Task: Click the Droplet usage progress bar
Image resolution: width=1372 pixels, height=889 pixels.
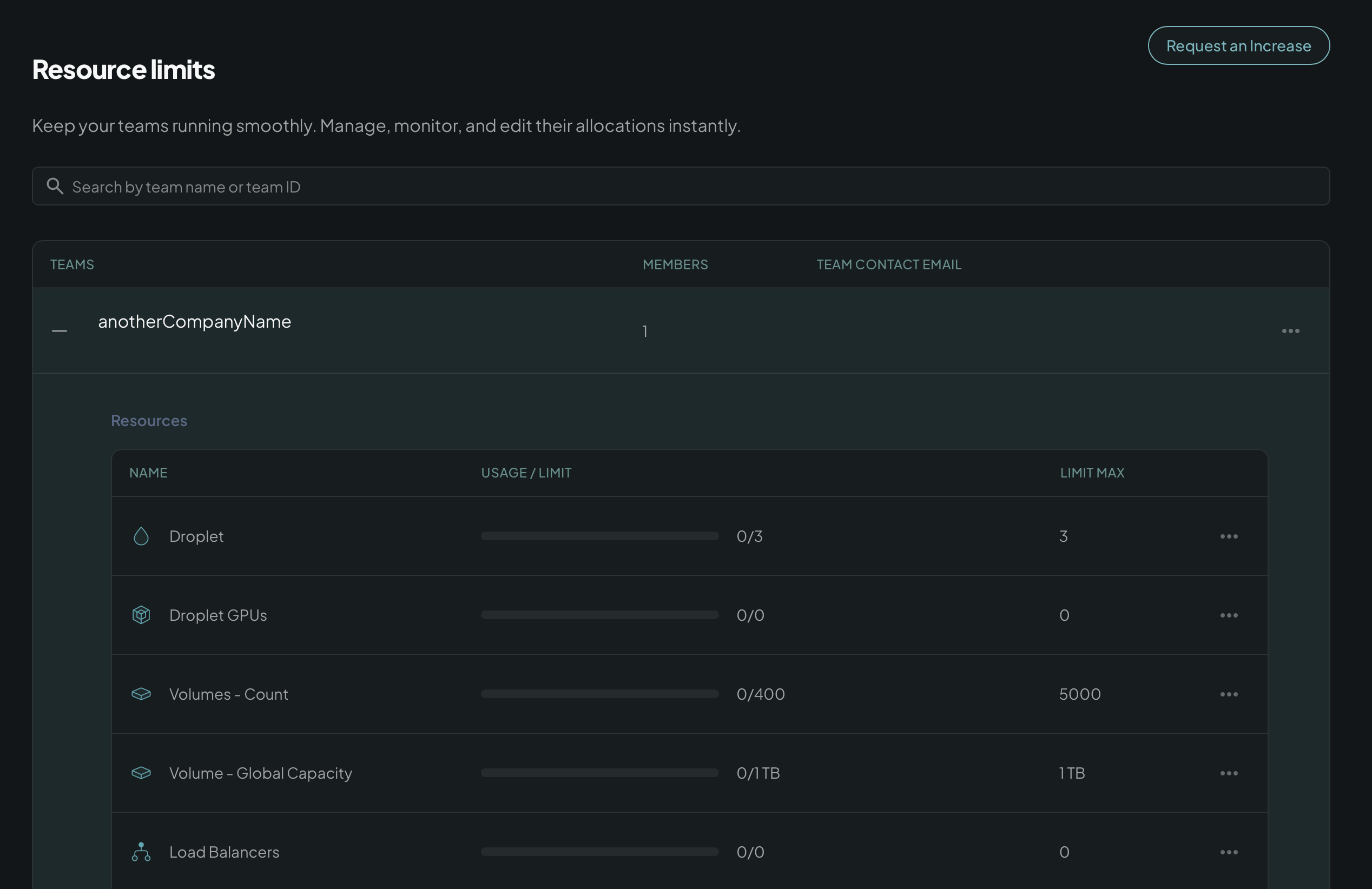Action: point(599,536)
